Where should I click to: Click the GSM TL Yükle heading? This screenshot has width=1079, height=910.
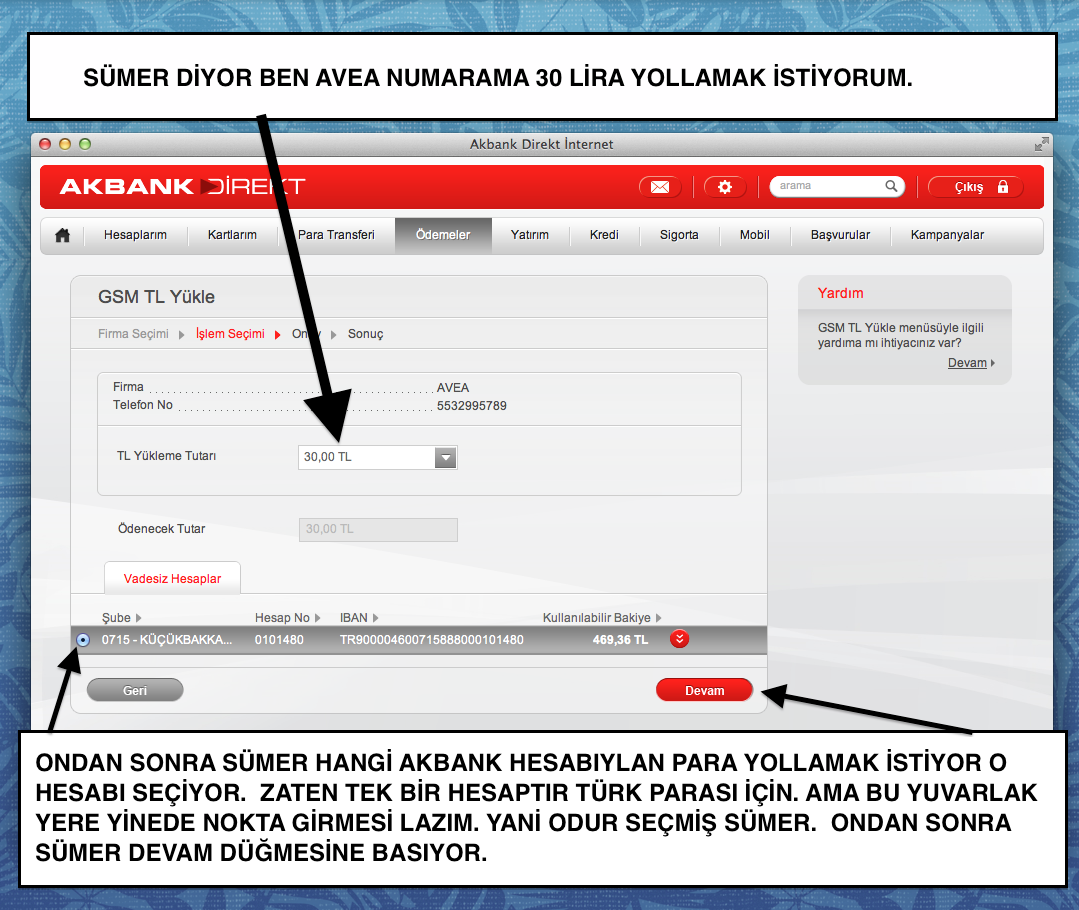click(157, 297)
